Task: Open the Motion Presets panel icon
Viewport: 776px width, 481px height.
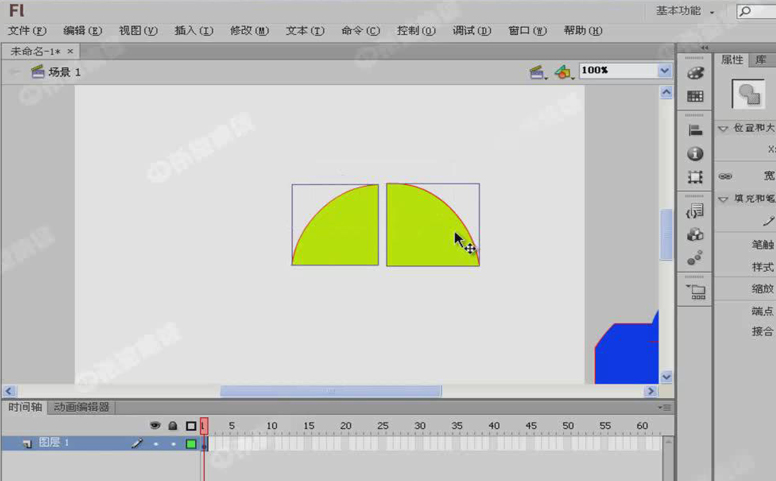Action: 695,258
